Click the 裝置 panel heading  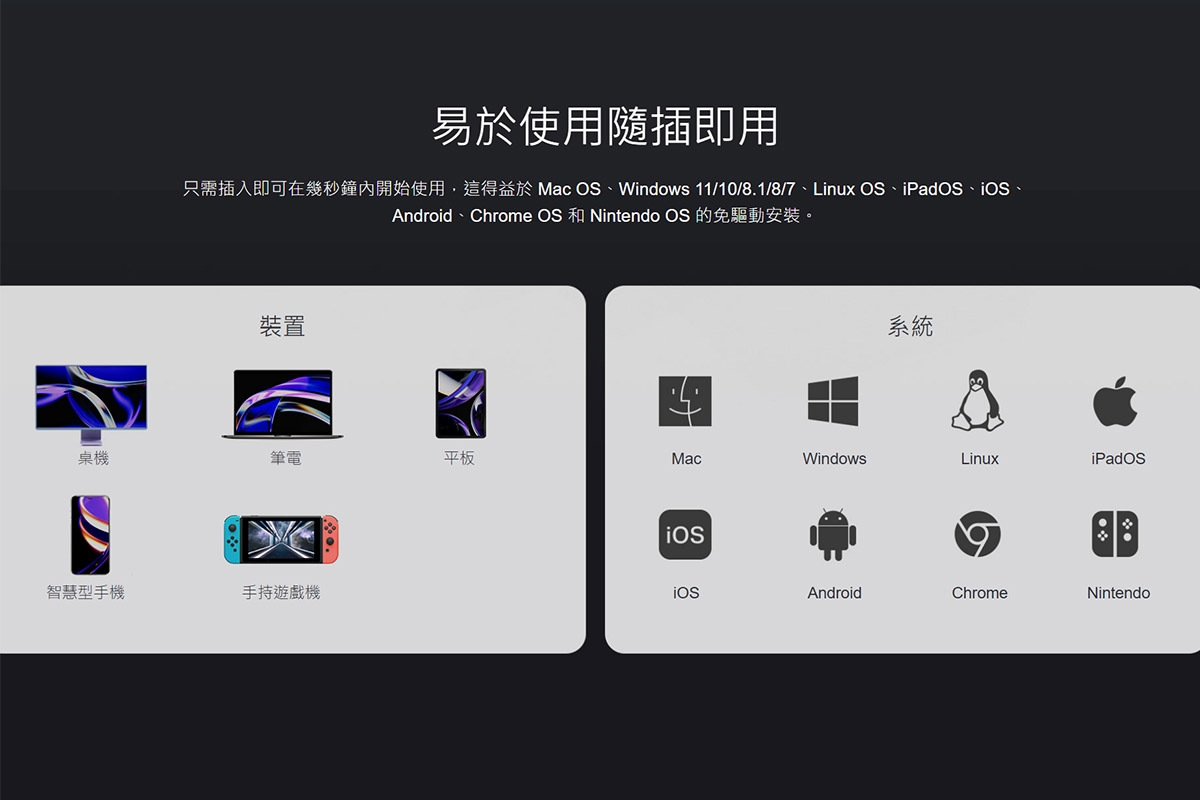coord(282,326)
